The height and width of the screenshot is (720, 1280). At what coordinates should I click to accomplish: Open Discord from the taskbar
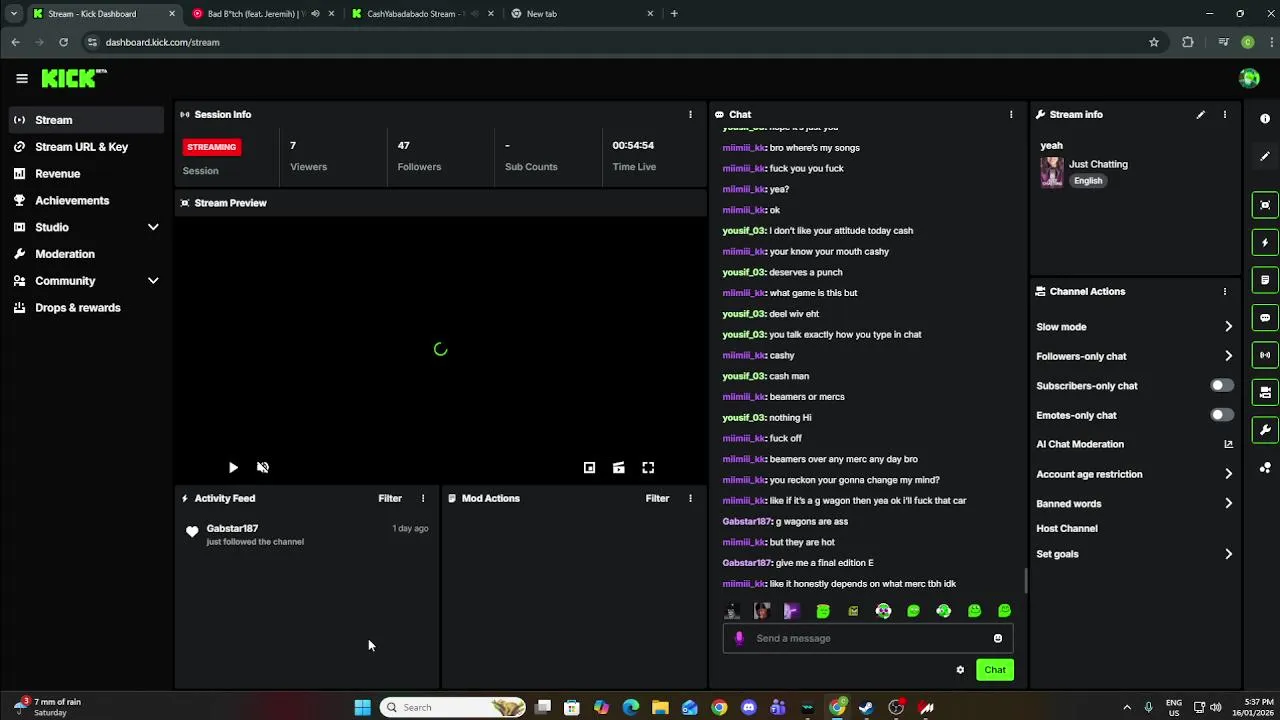coord(748,707)
